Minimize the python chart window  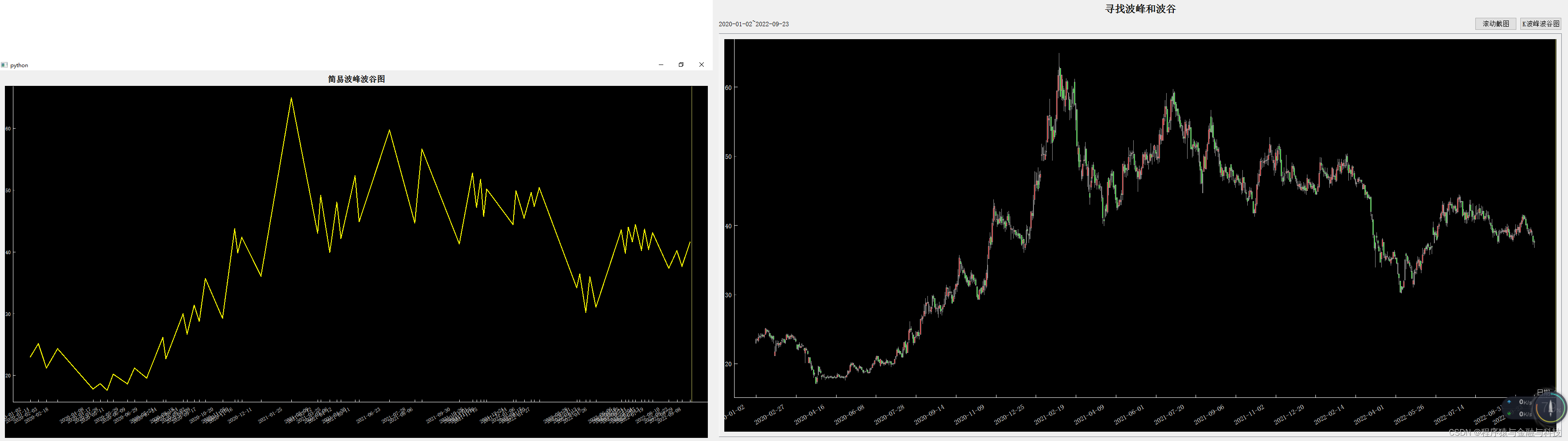click(661, 65)
